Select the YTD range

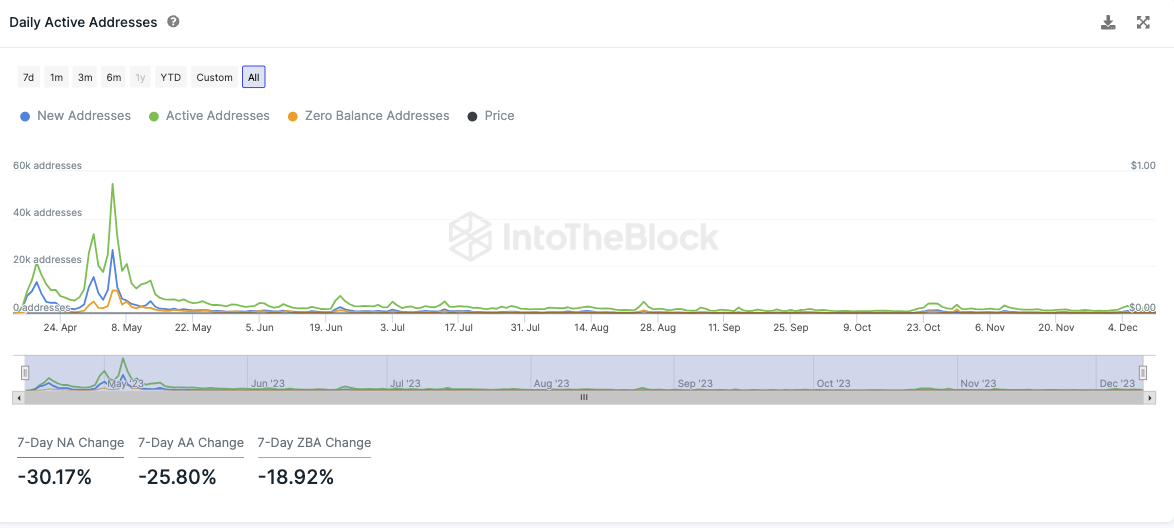[171, 77]
